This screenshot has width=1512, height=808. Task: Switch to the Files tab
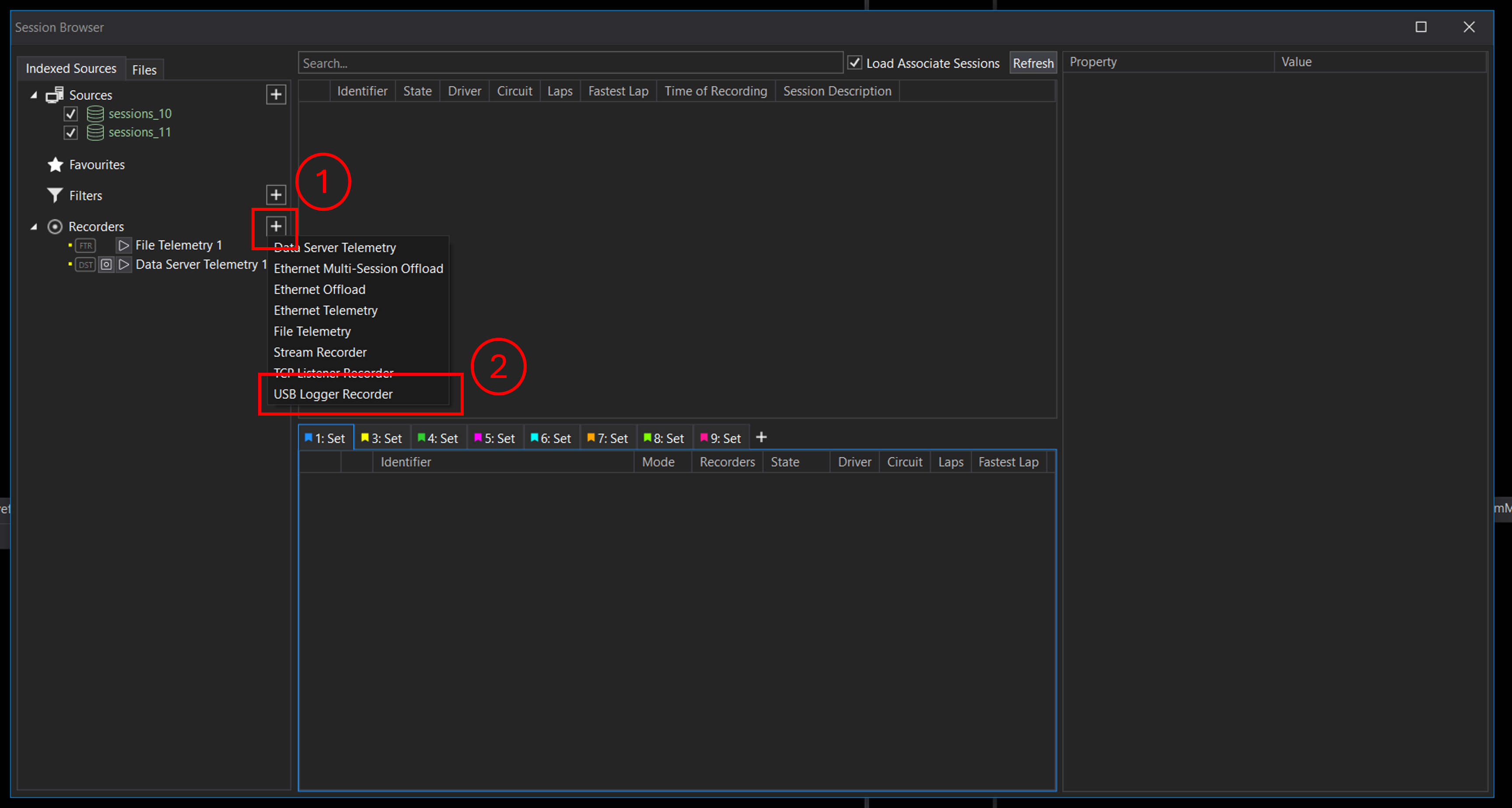pyautogui.click(x=144, y=70)
